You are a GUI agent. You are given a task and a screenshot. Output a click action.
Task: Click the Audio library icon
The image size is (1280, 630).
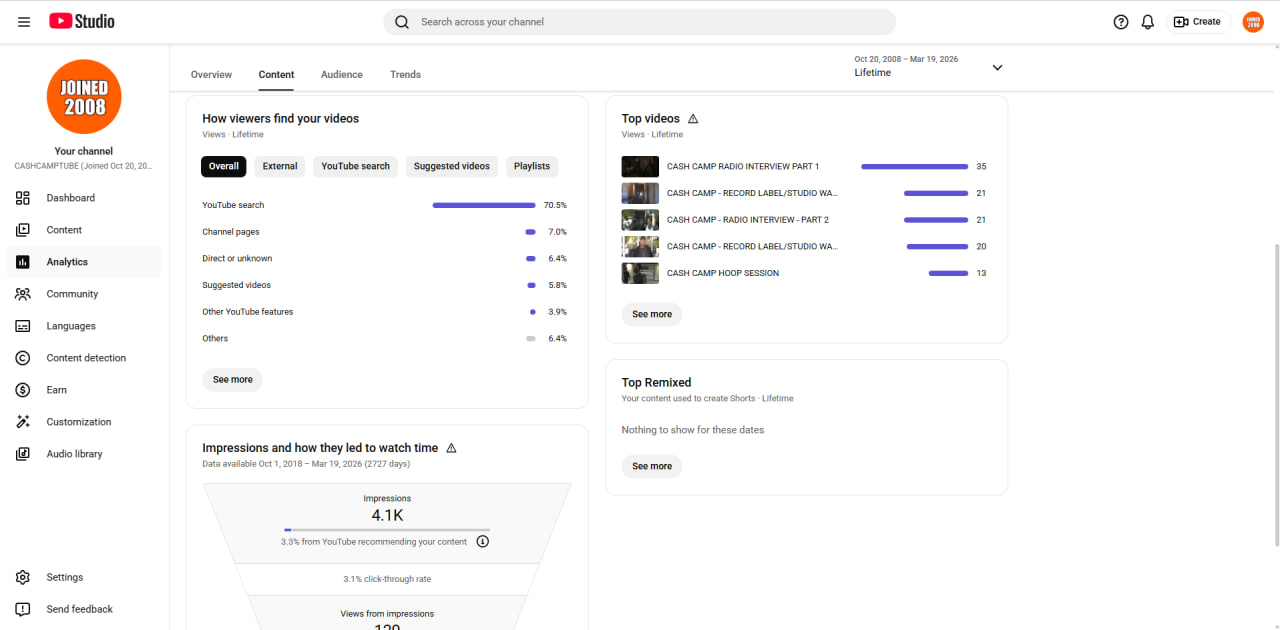click(23, 454)
